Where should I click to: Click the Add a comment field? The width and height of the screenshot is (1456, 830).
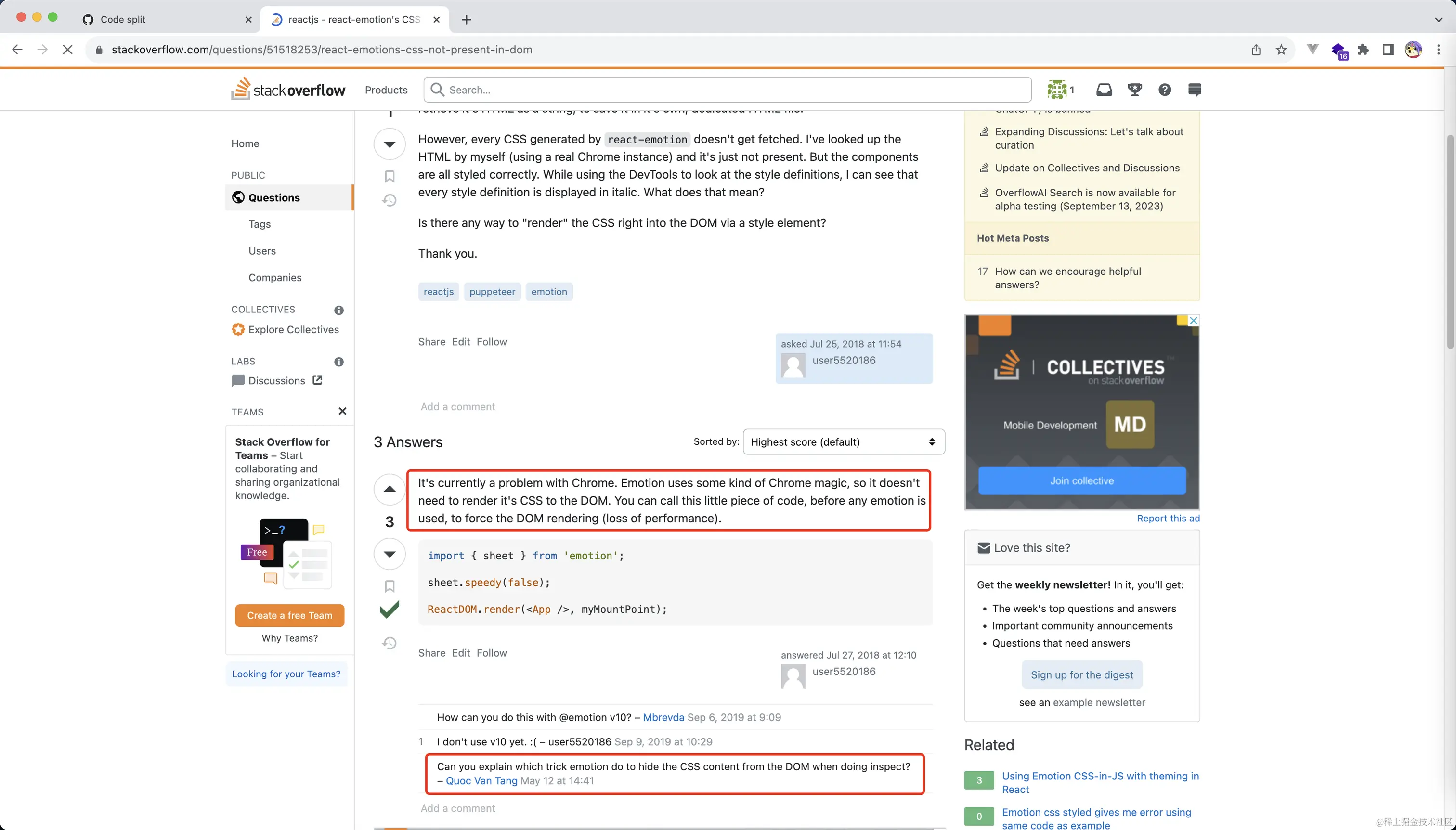coord(458,406)
